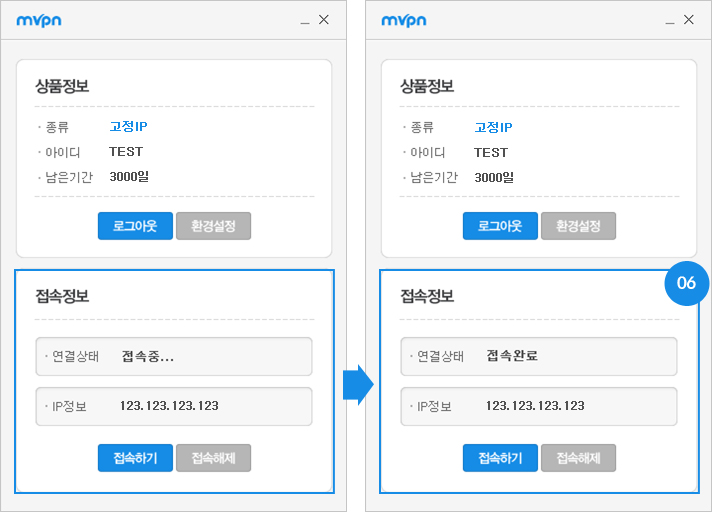Viewport: 712px width, 512px height.
Task: Click the blue 06 step badge
Action: (x=686, y=283)
